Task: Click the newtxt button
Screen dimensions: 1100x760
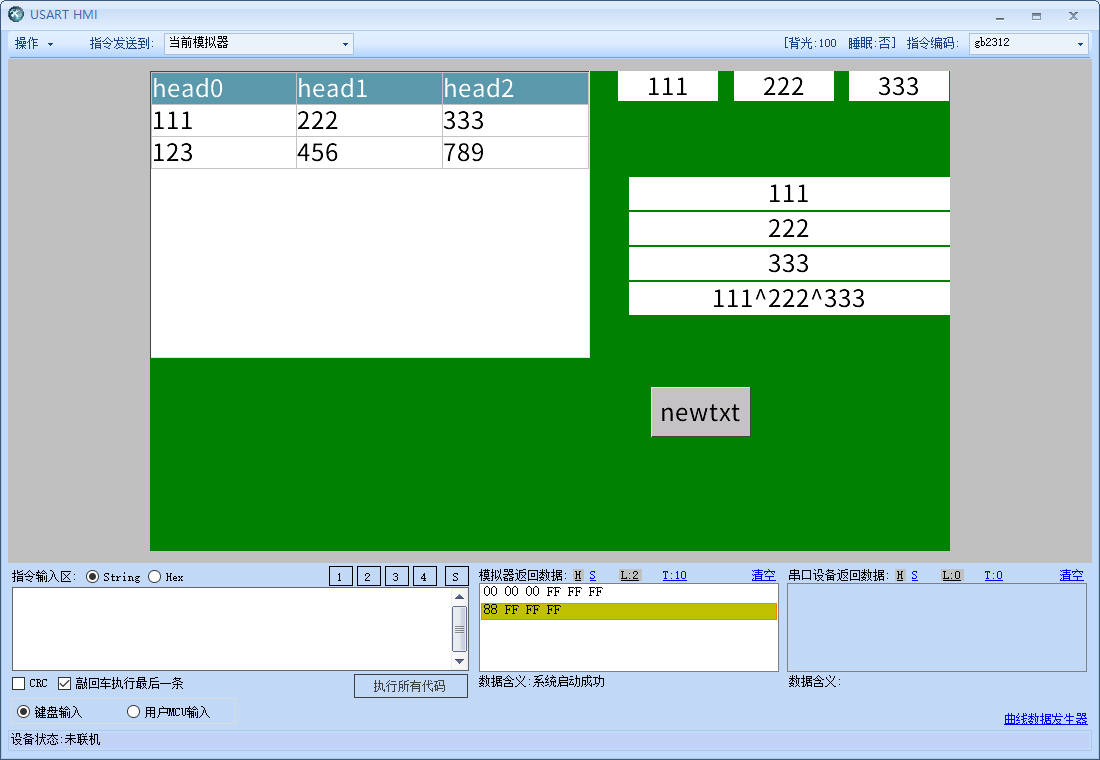Action: tap(700, 412)
